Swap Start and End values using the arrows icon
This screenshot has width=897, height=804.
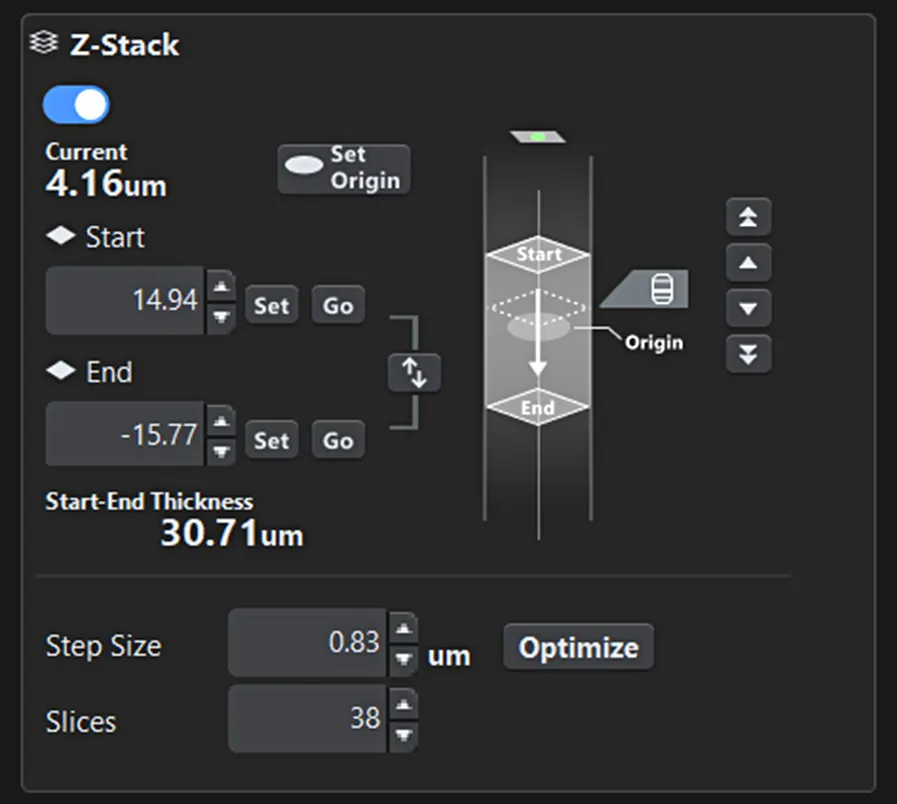(415, 373)
